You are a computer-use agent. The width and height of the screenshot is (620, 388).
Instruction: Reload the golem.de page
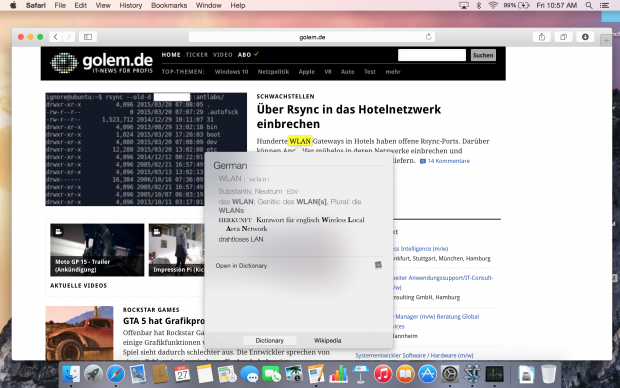pyautogui.click(x=429, y=37)
